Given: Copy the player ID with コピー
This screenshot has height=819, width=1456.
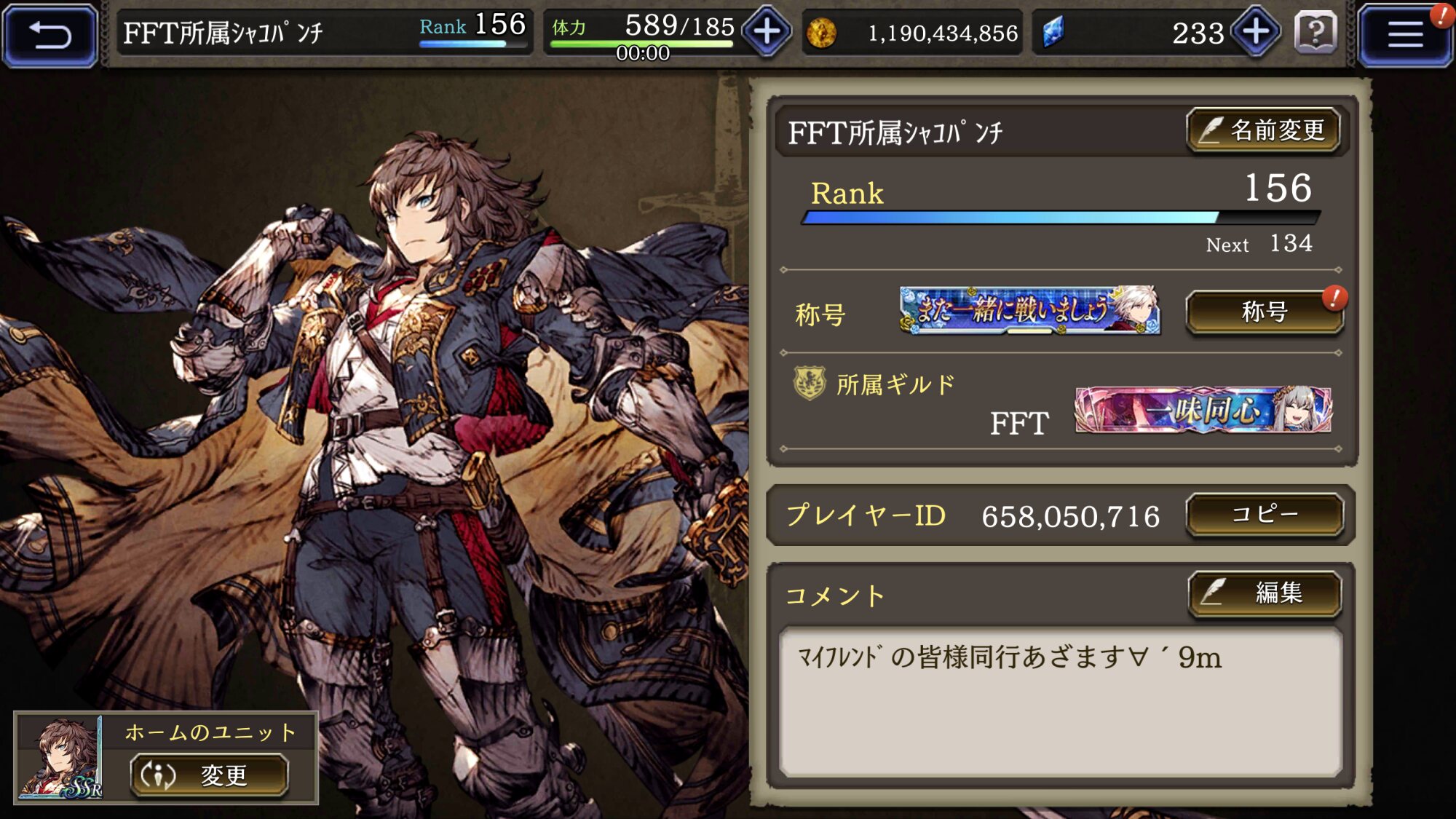Looking at the screenshot, I should pyautogui.click(x=1264, y=515).
